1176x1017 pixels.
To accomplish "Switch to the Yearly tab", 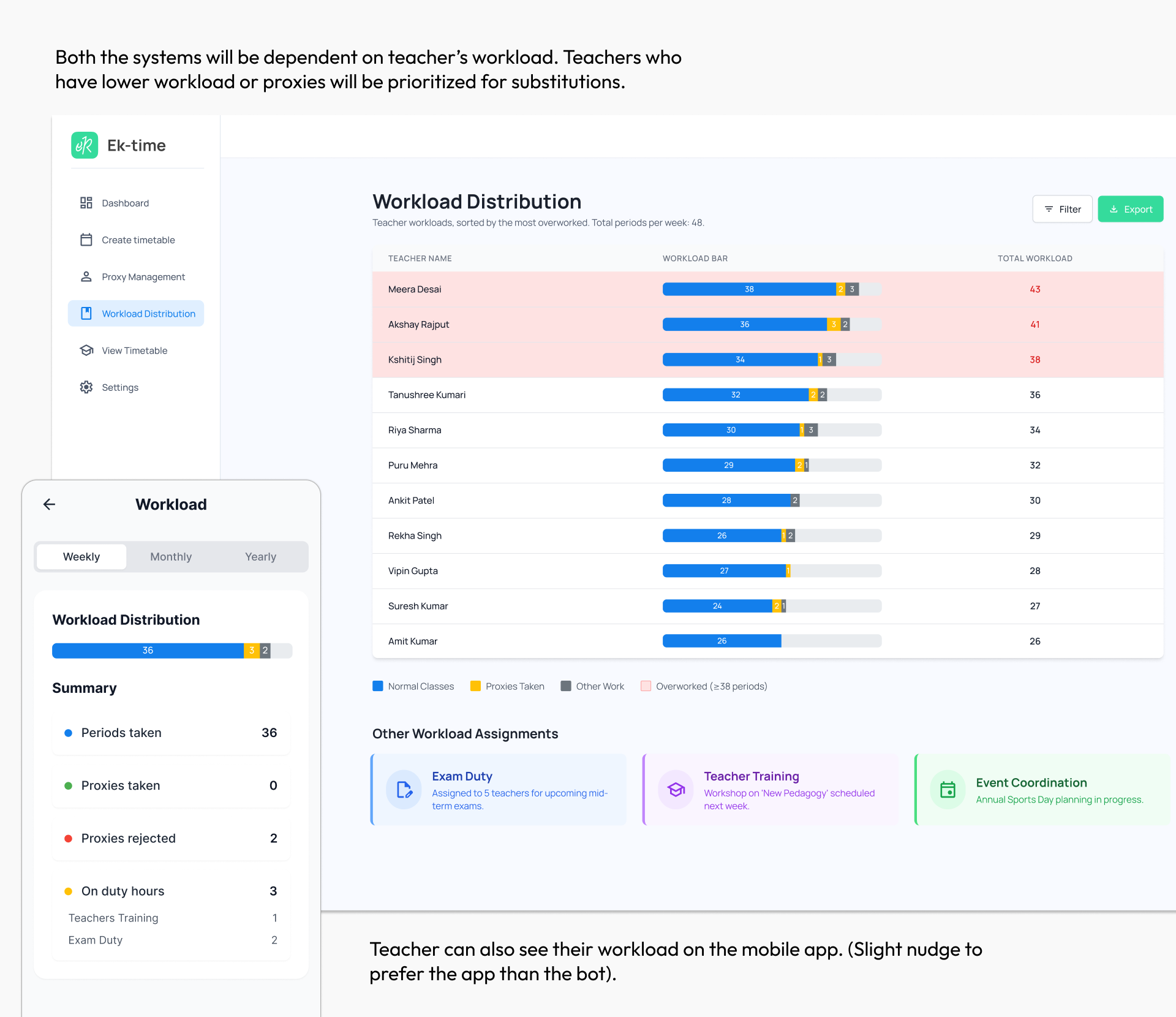I will 260,557.
